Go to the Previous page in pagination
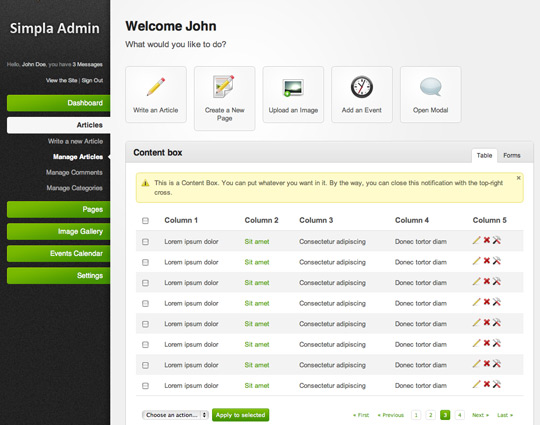Viewport: 540px width, 425px height. (391, 415)
